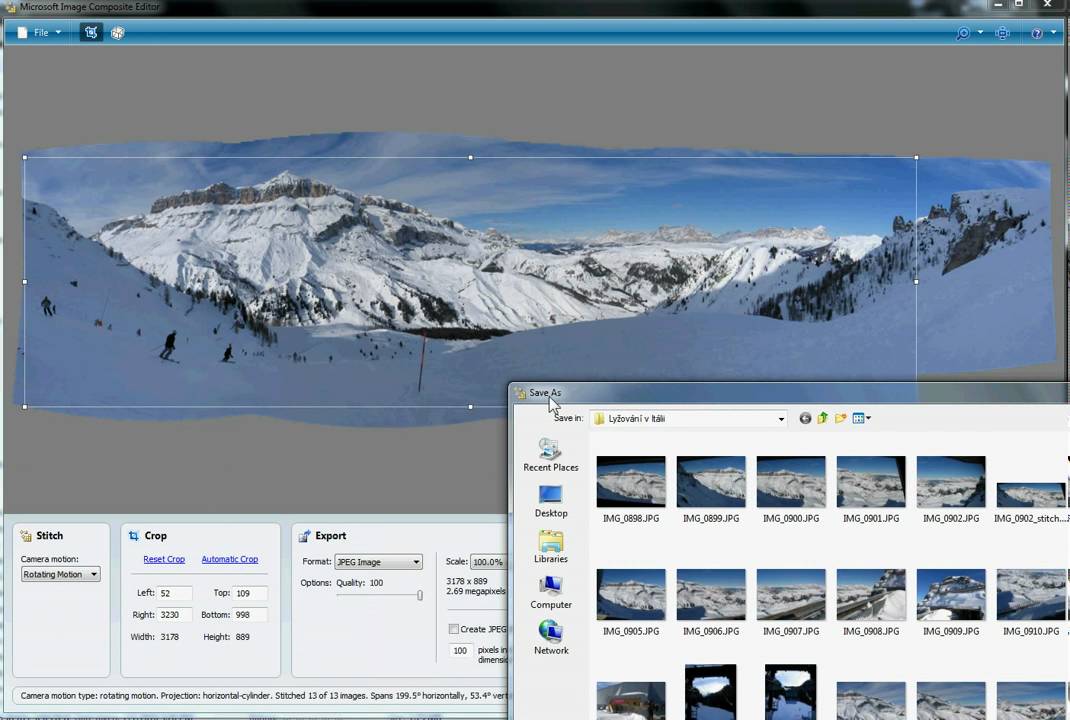
Task: Select the IMG_0908.JPG thumbnail
Action: (x=871, y=594)
